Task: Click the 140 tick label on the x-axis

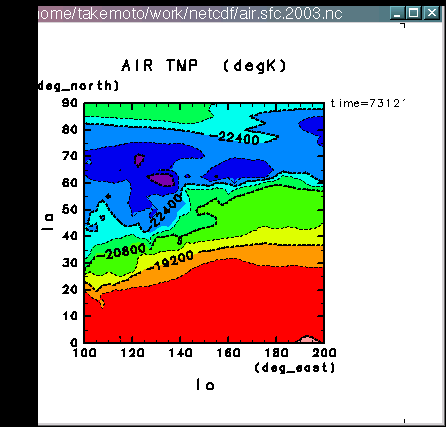Action: pyautogui.click(x=180, y=352)
